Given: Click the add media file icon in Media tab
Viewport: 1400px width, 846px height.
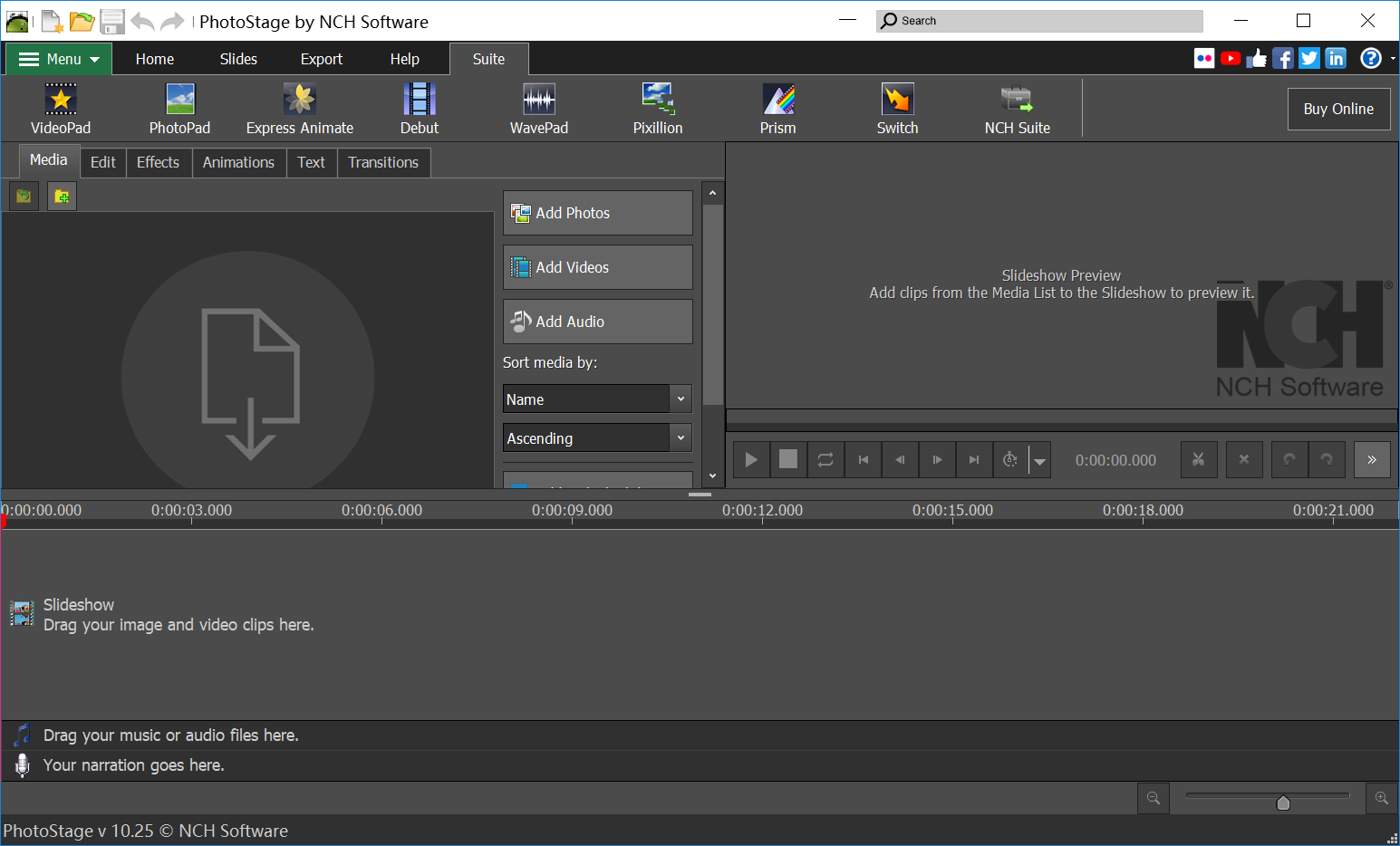Looking at the screenshot, I should [x=24, y=196].
